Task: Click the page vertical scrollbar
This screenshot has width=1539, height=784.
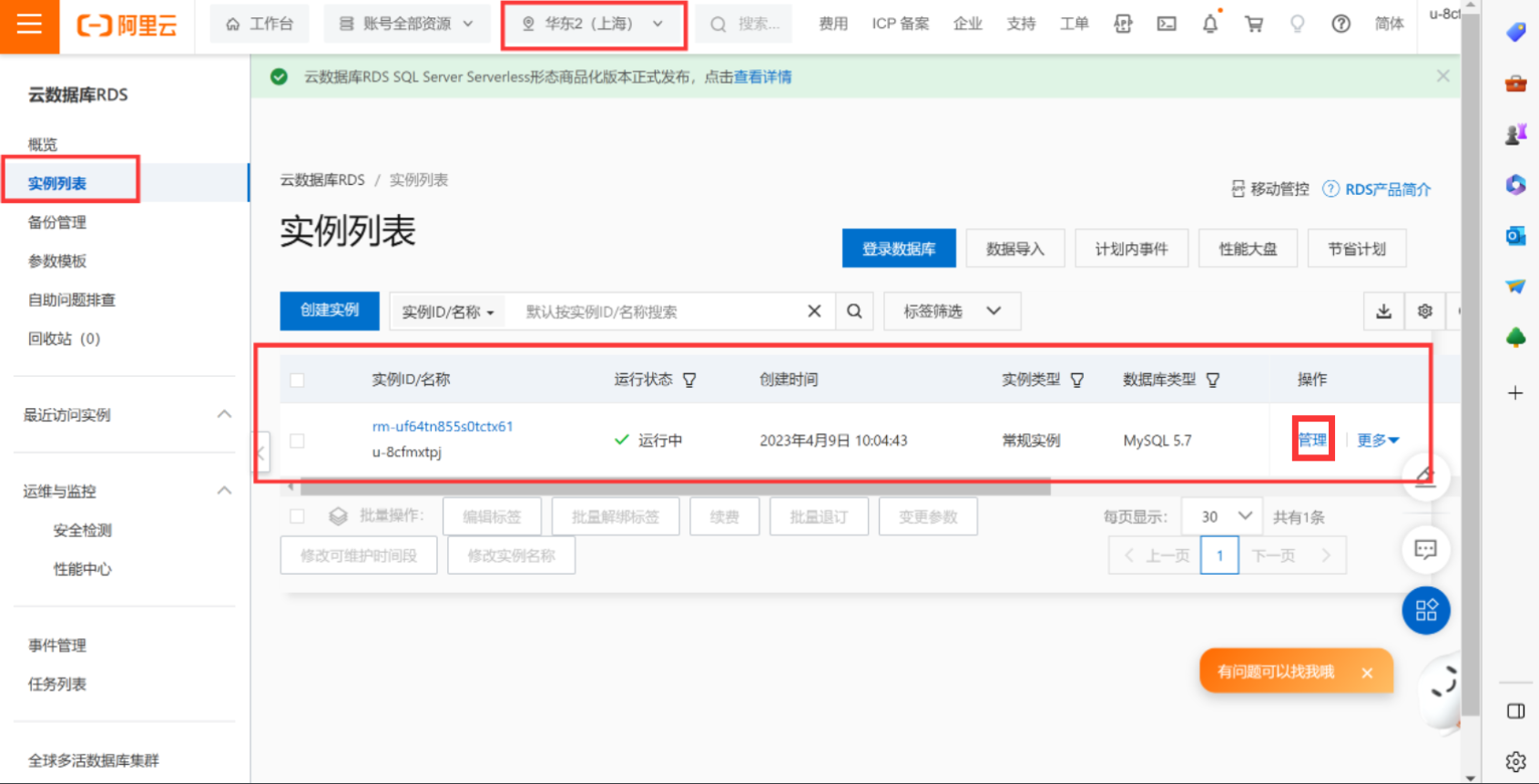Action: (1469, 365)
